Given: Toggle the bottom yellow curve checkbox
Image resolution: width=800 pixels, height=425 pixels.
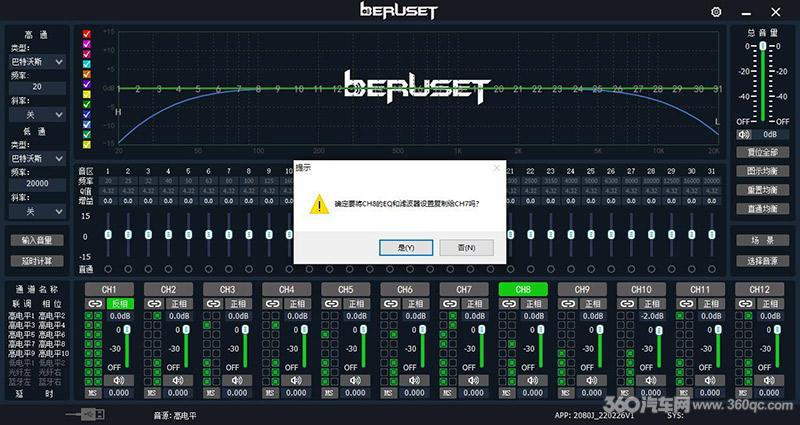Looking at the screenshot, I should pos(87,144).
